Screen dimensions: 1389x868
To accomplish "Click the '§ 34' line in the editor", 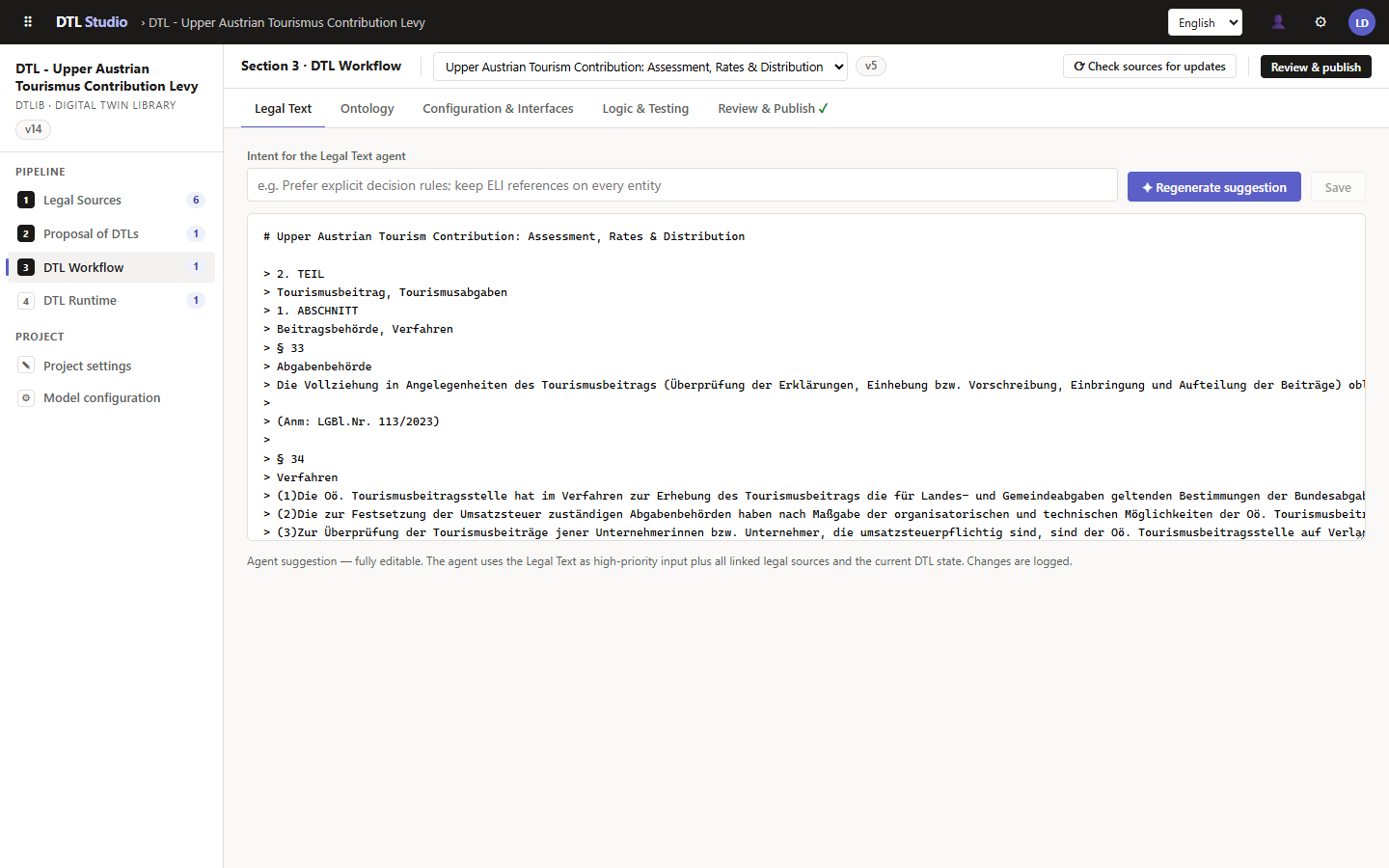I will click(x=290, y=459).
